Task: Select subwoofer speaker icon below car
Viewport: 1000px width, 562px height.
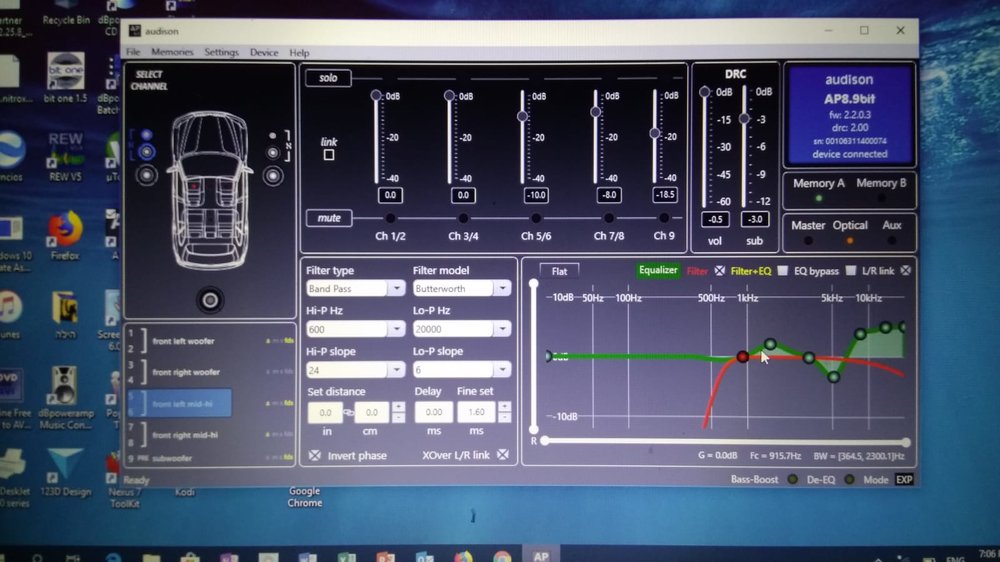Action: tap(210, 300)
